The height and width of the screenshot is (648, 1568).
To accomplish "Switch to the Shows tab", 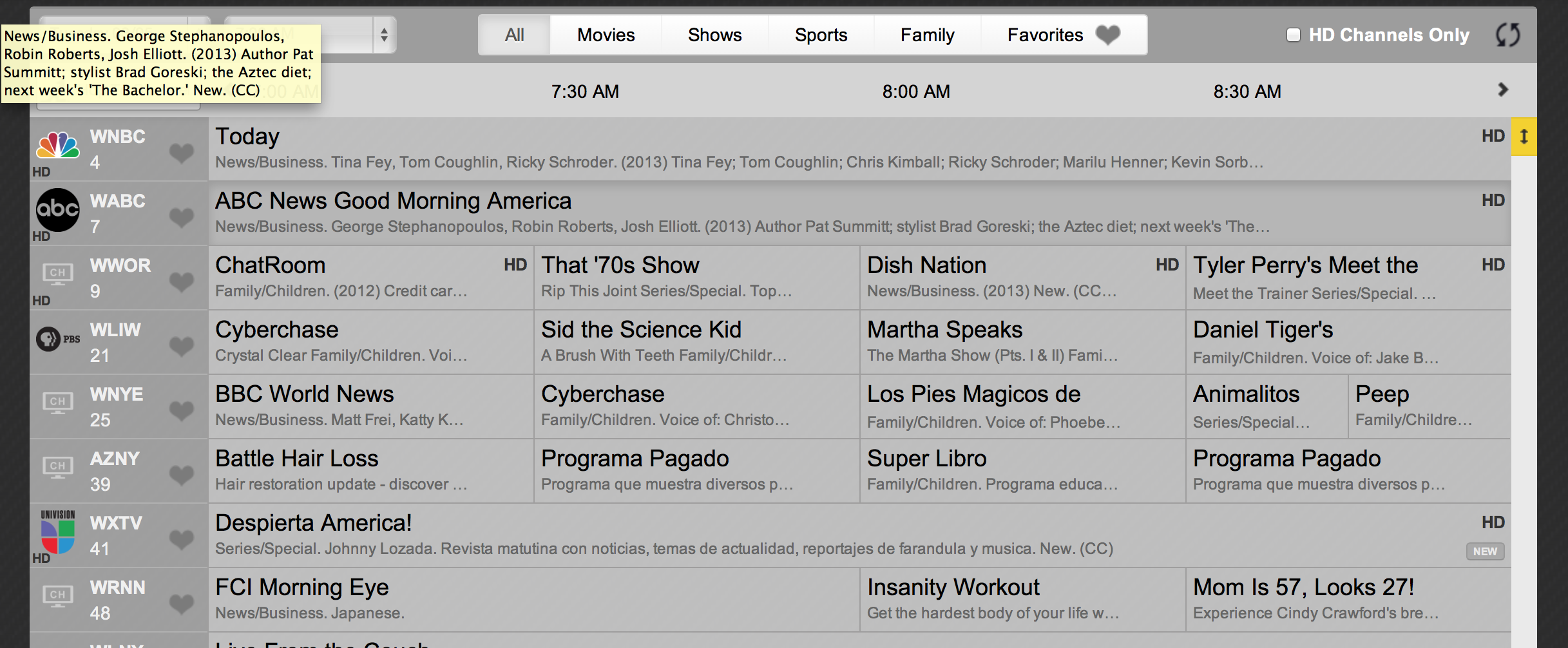I will [x=714, y=35].
